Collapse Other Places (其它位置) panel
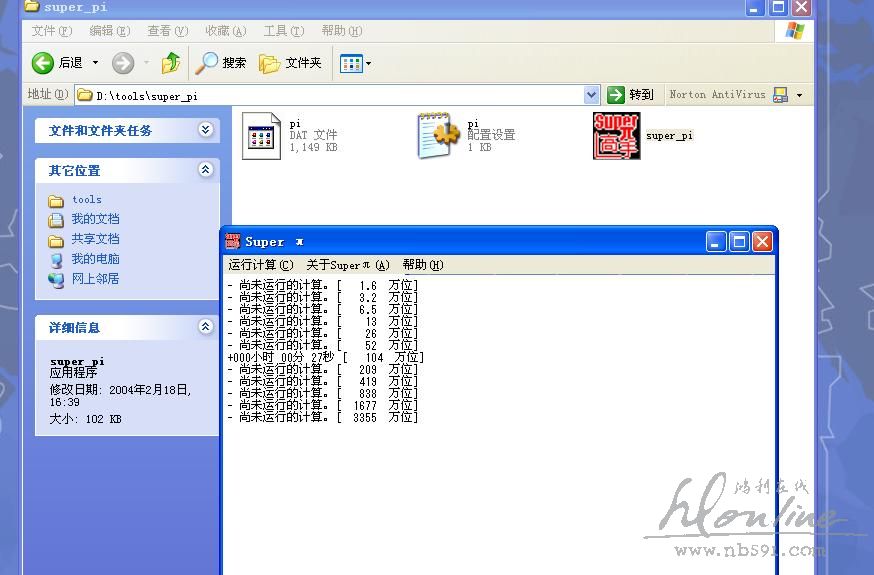The width and height of the screenshot is (874, 575). pyautogui.click(x=206, y=169)
